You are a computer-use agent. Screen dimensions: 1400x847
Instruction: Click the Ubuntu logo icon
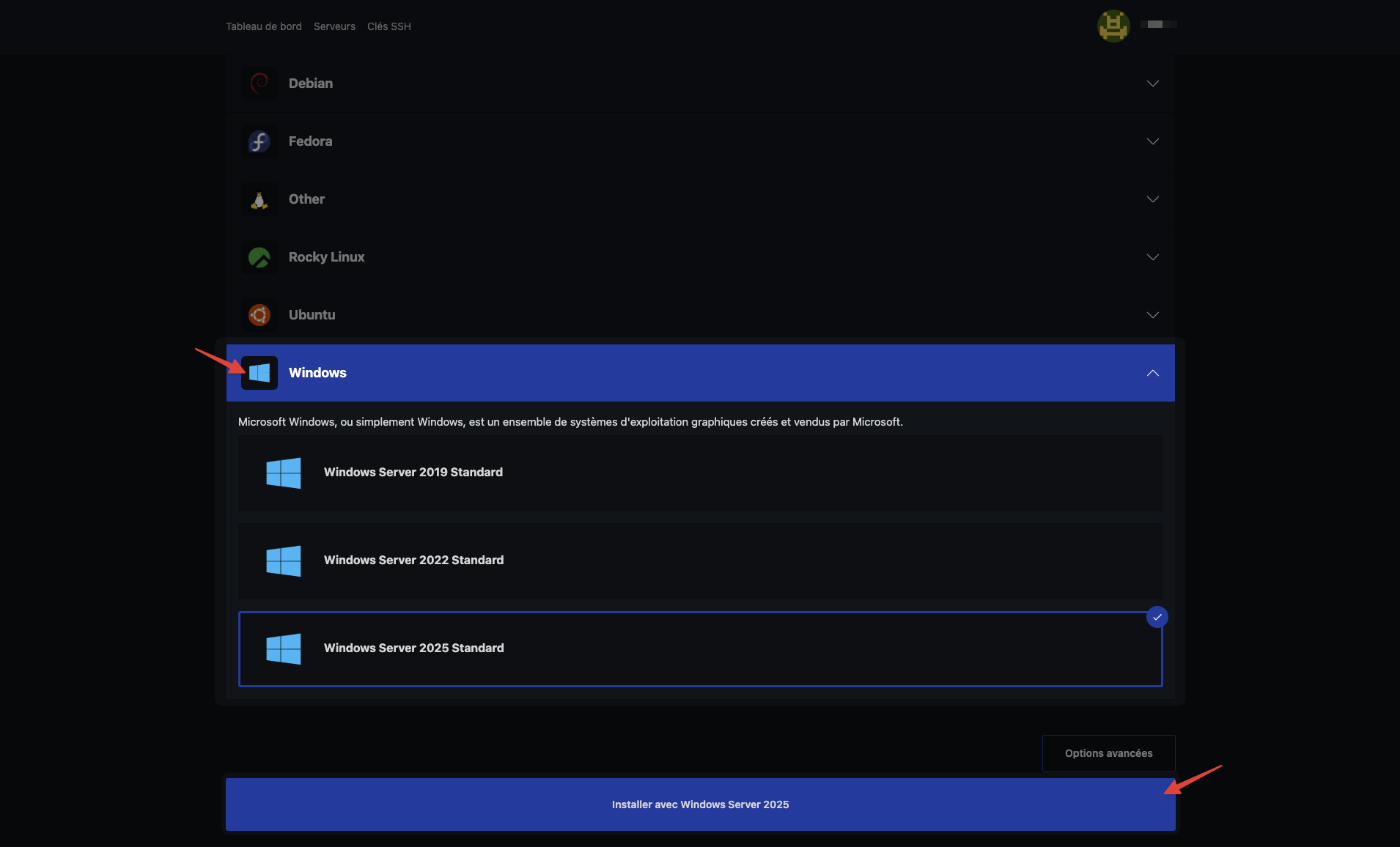(x=259, y=315)
